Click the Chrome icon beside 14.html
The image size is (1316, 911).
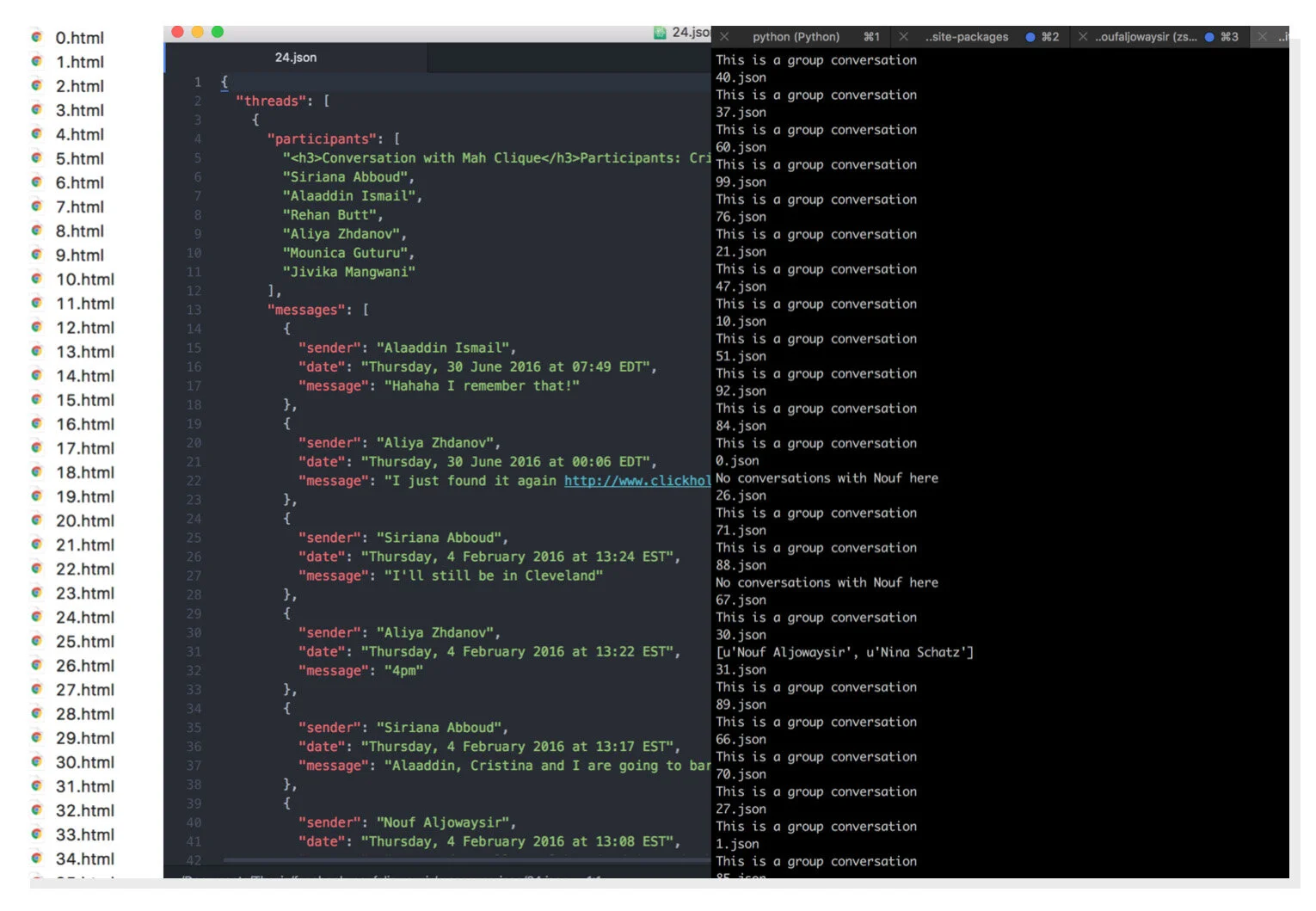[x=37, y=375]
